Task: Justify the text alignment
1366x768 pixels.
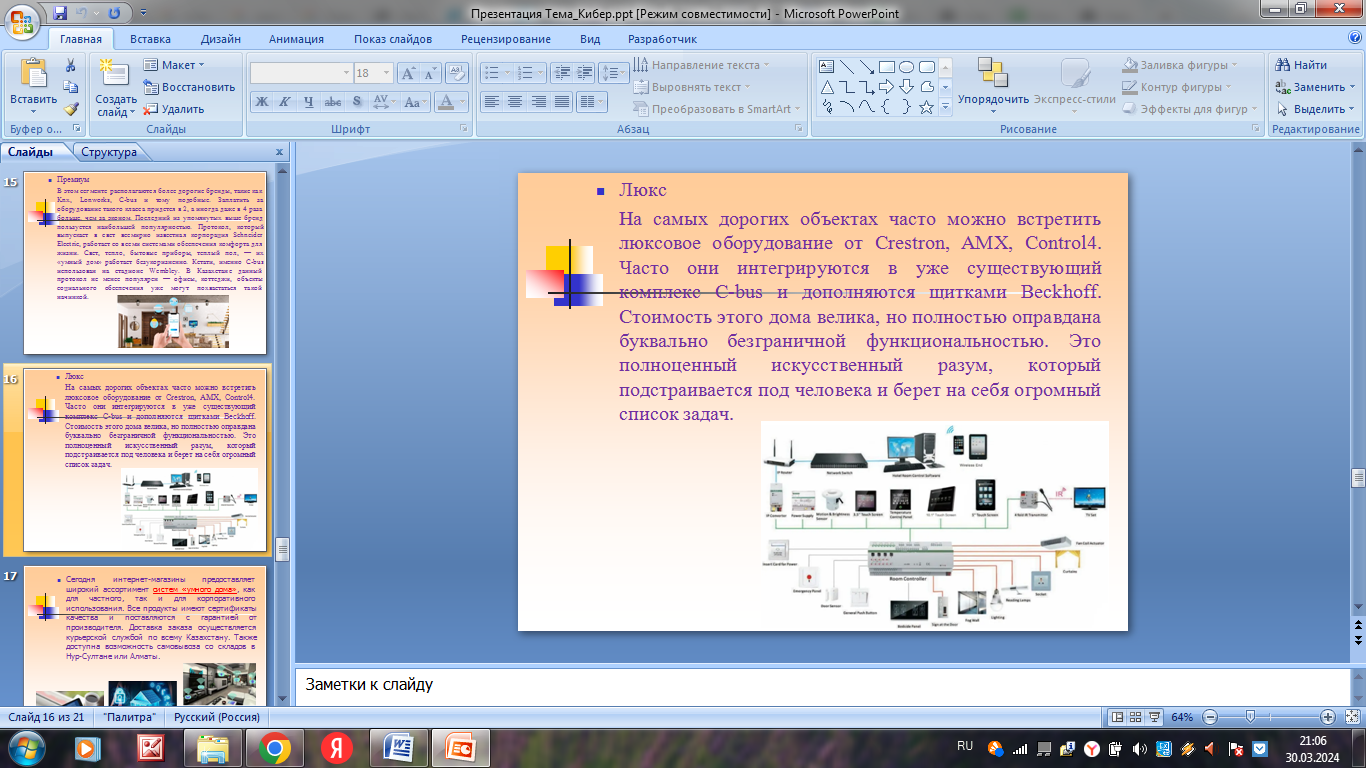Action: pyautogui.click(x=561, y=101)
